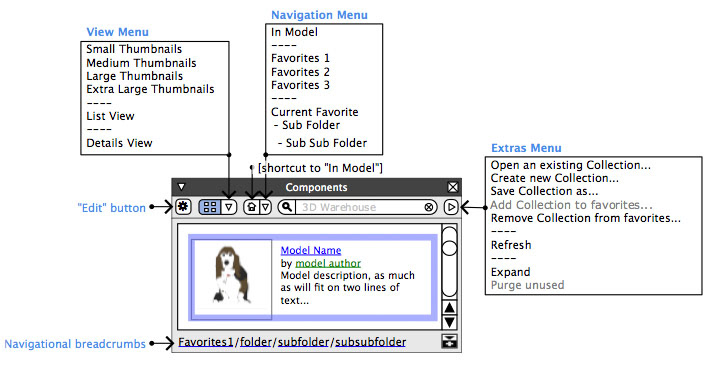Click the folder breadcrumb
The width and height of the screenshot is (721, 365).
click(256, 342)
